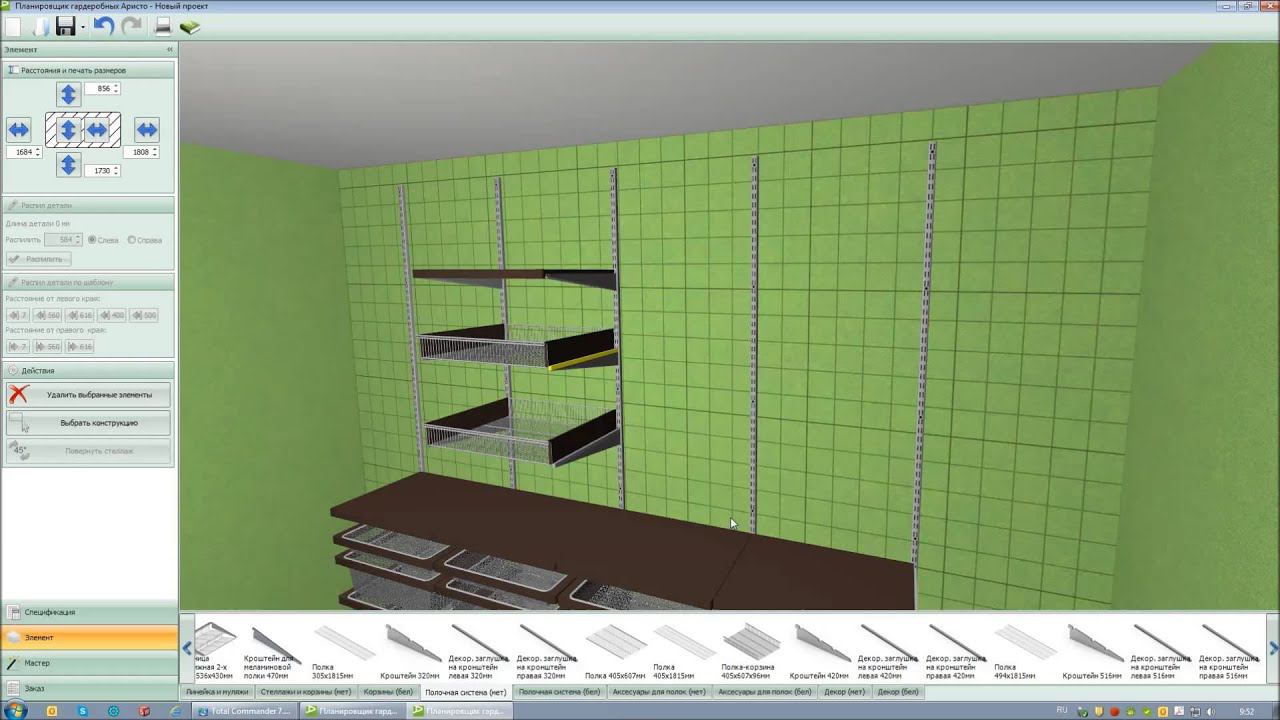The height and width of the screenshot is (720, 1280).
Task: Click the bottom distance vertical arrow button
Action: coord(68,164)
